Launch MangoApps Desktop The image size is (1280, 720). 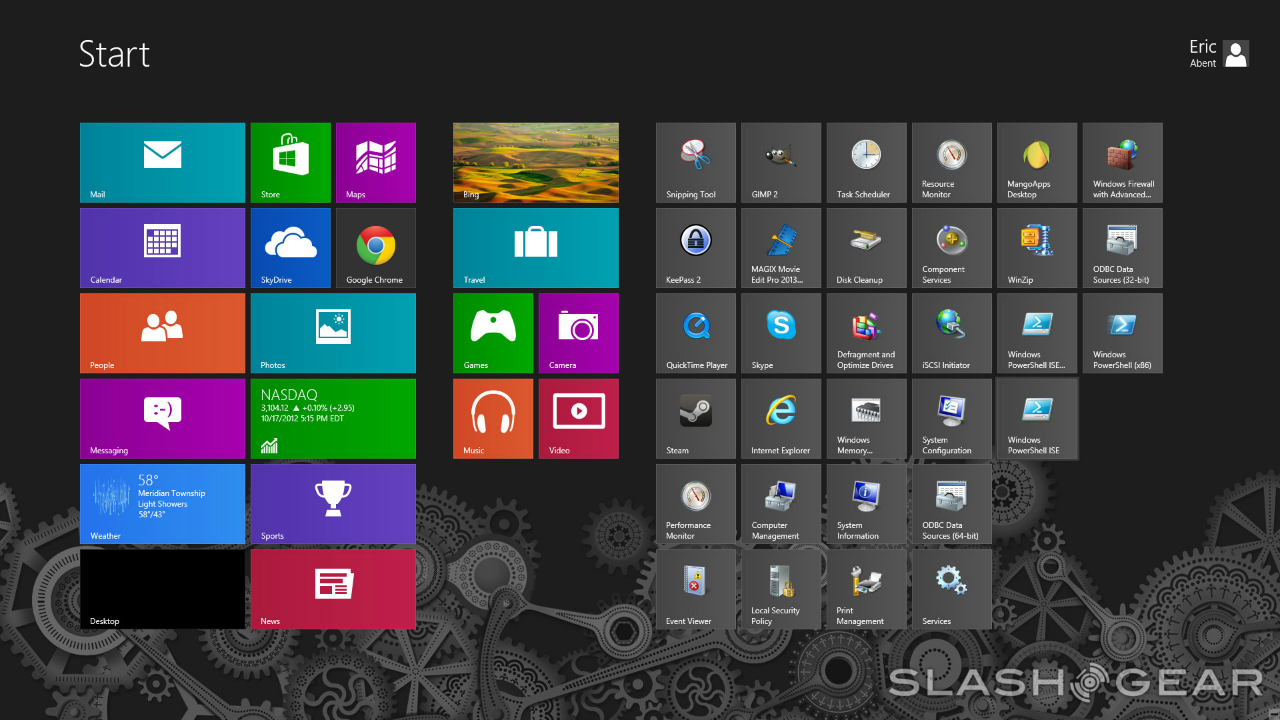point(1037,163)
